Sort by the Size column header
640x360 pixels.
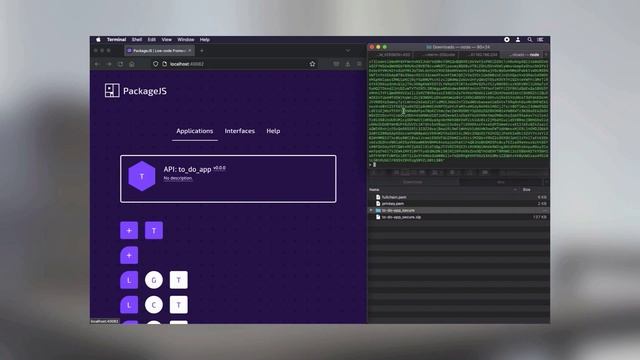coord(527,190)
